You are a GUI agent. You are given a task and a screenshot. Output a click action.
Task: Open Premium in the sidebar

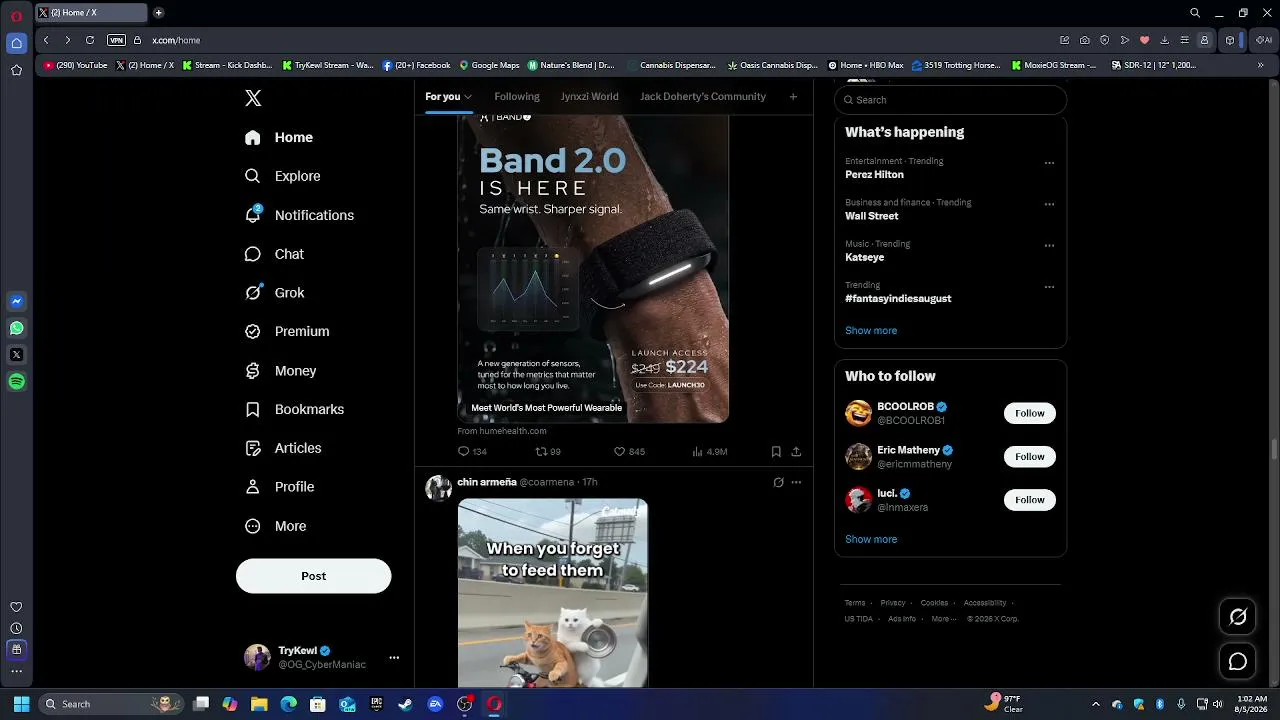pos(287,332)
